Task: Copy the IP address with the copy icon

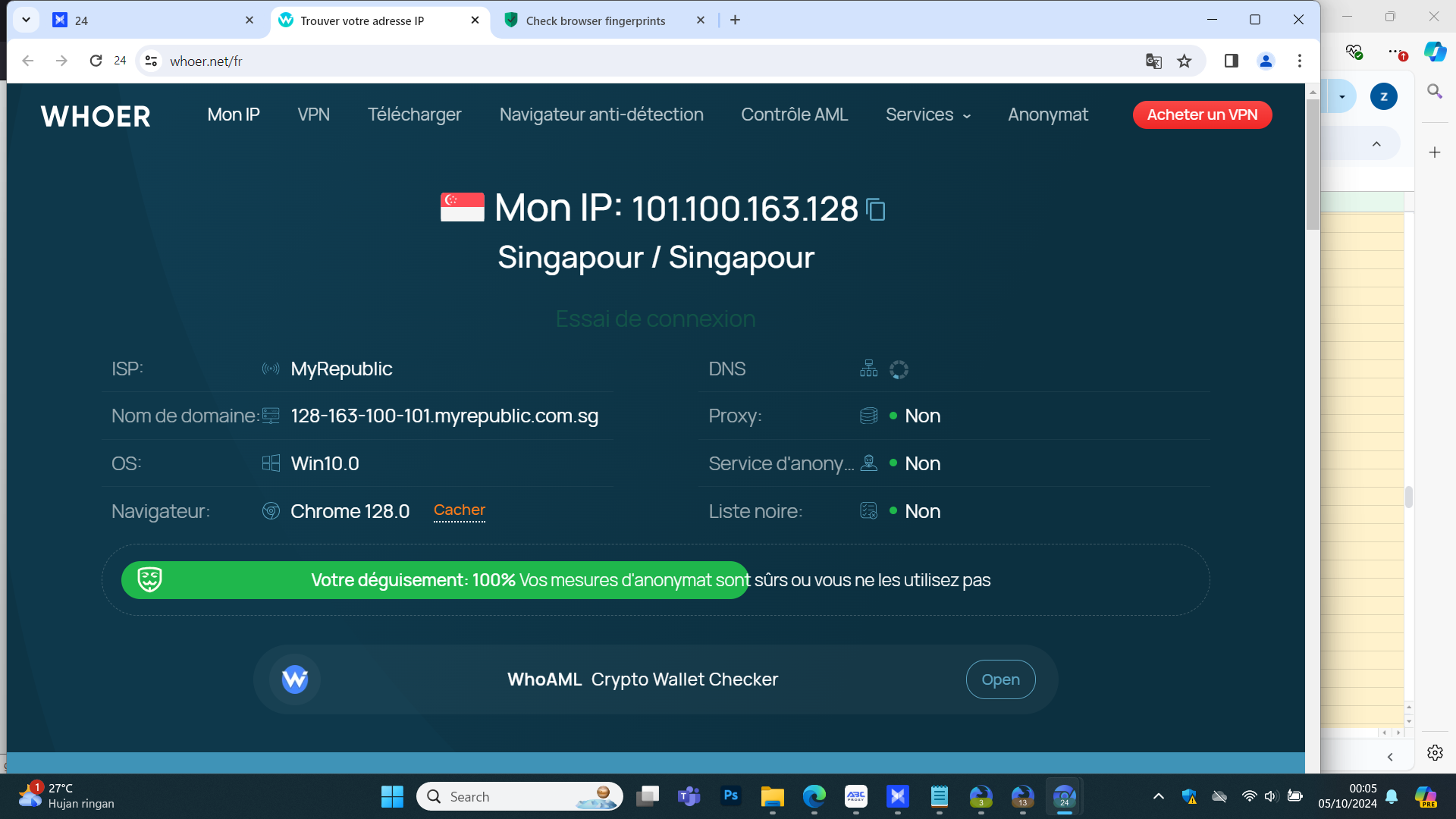Action: pos(876,209)
